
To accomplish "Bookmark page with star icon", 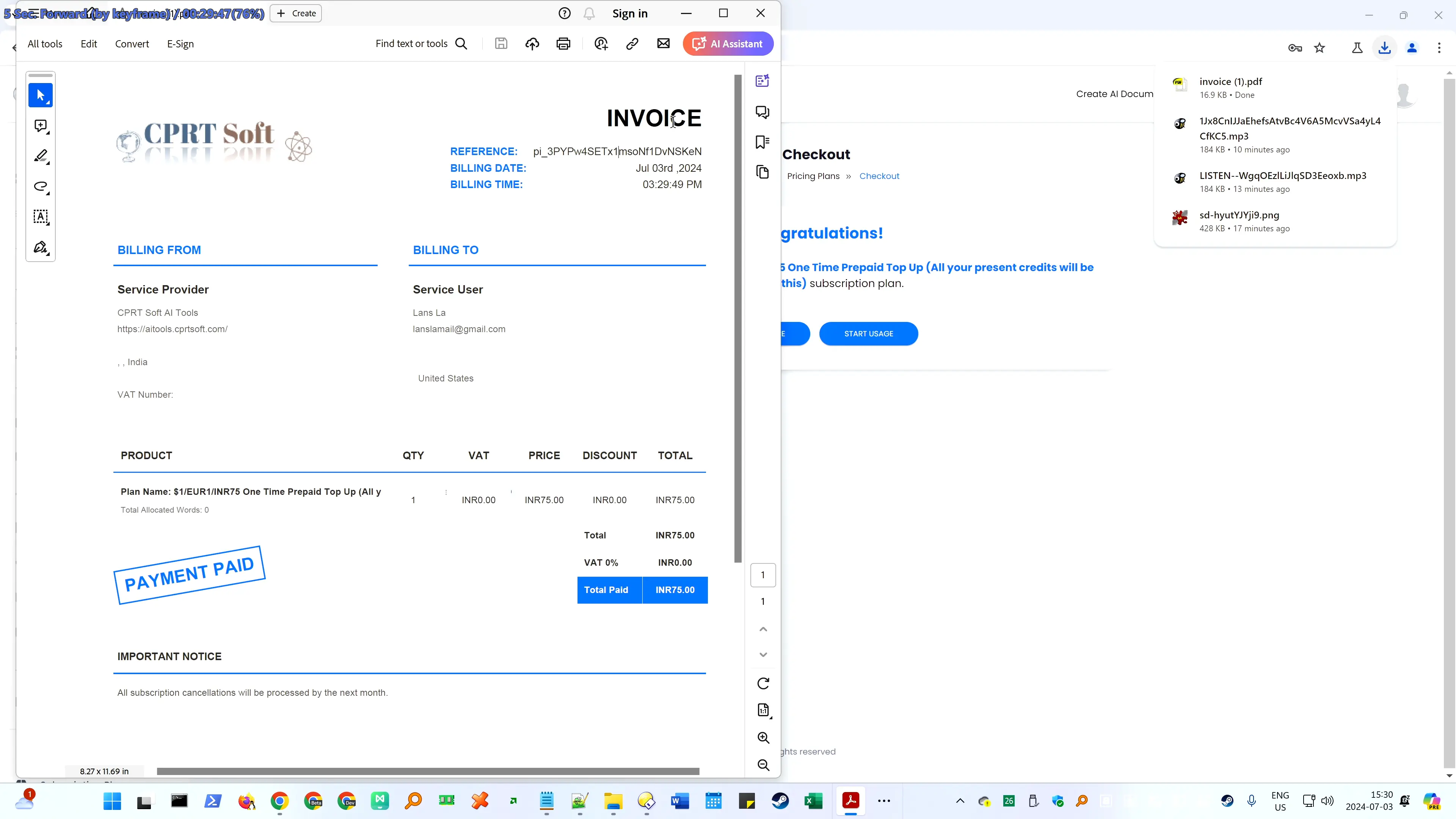I will (1319, 48).
